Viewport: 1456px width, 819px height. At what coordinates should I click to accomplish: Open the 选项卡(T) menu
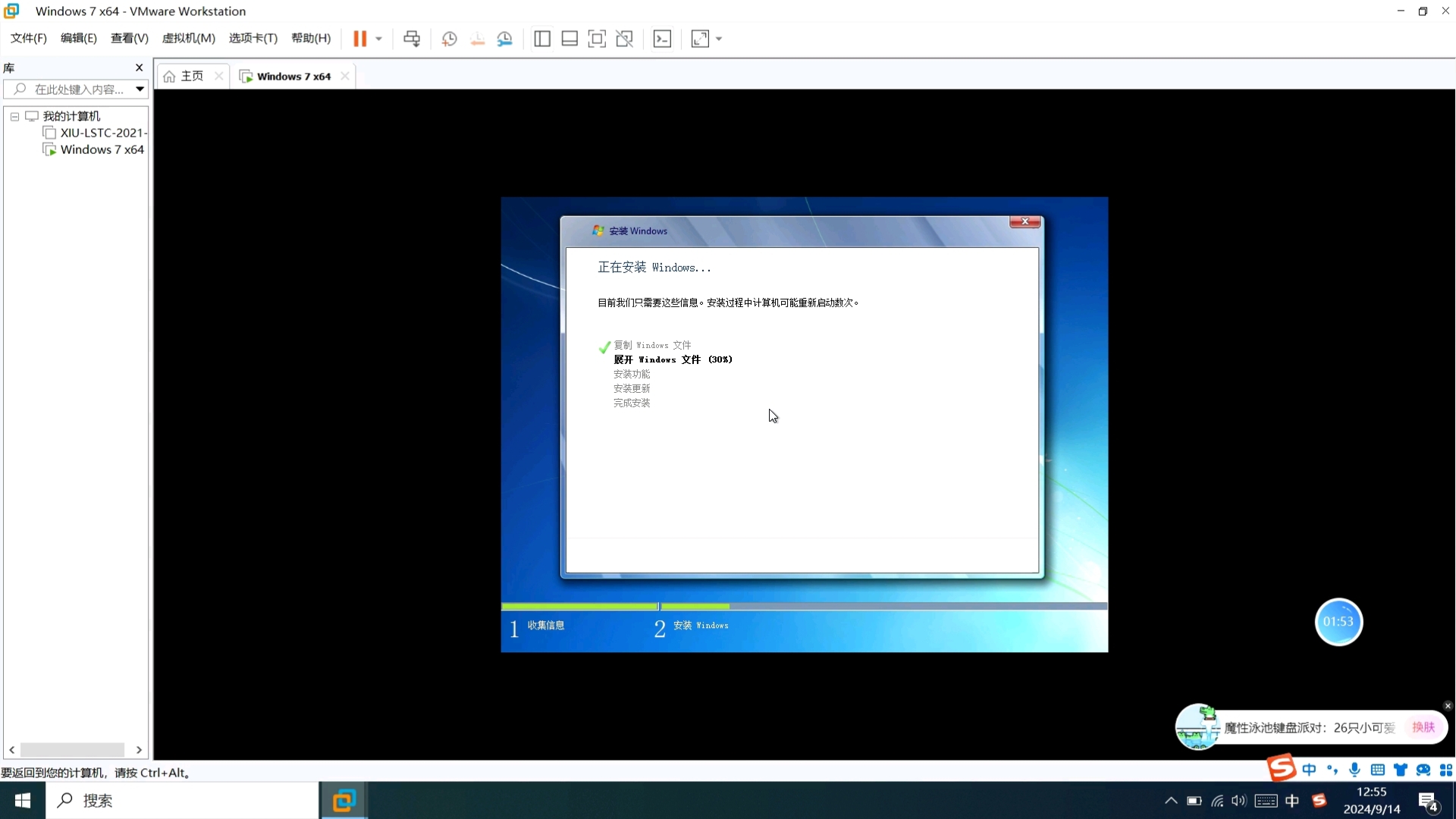click(253, 38)
